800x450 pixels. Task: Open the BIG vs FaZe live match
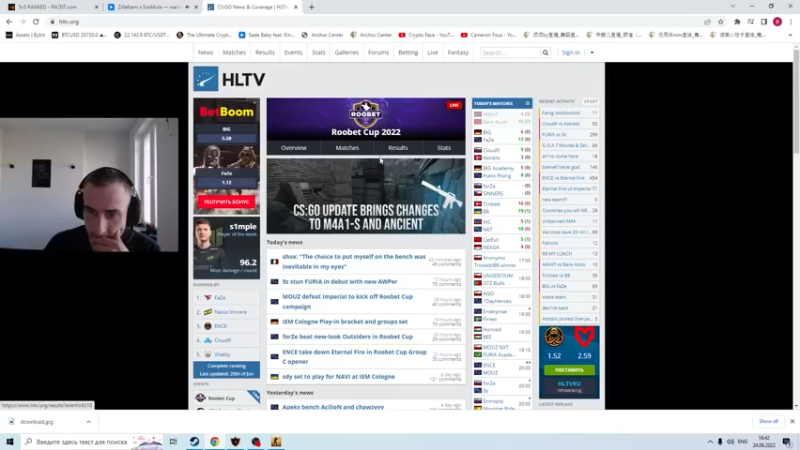[x=502, y=136]
